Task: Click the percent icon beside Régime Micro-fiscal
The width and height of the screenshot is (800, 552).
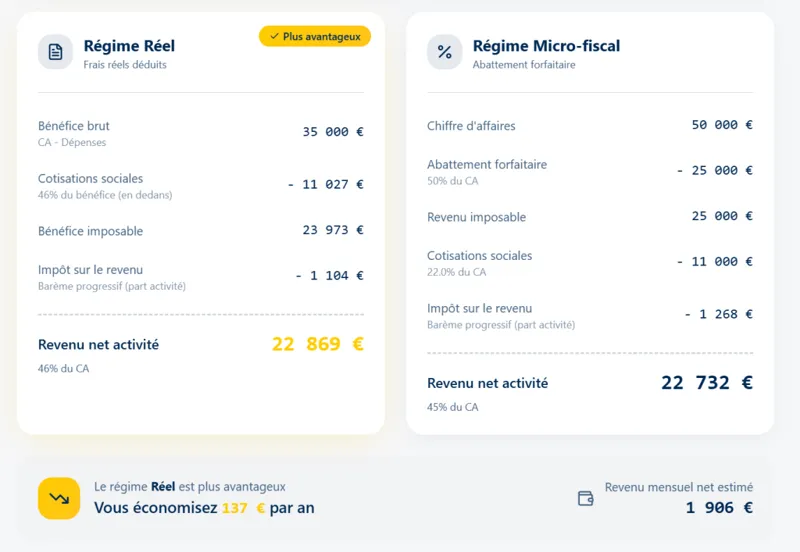Action: click(445, 52)
